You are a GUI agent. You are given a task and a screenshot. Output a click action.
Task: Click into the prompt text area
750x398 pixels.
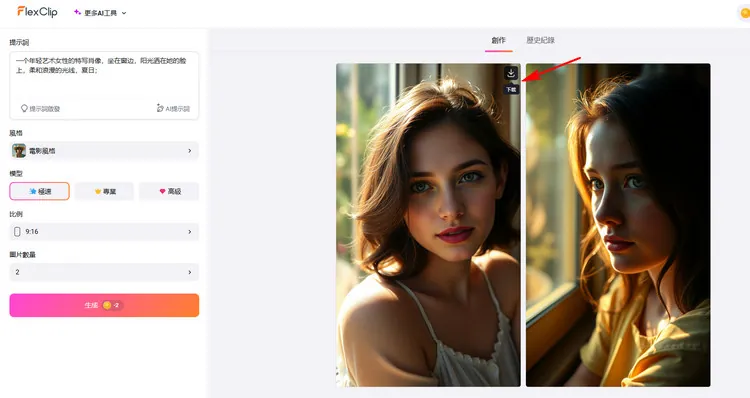(104, 77)
